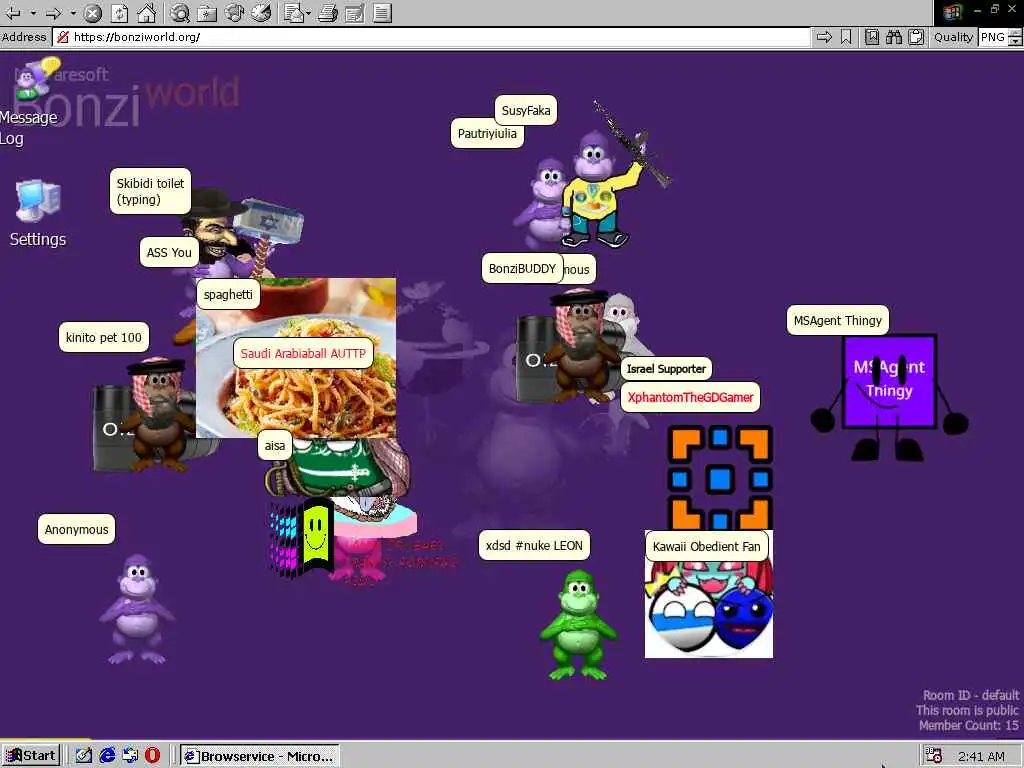Viewport: 1024px width, 768px height.
Task: Click the 'Skibidi toilet (typing)' bubble
Action: (x=150, y=191)
